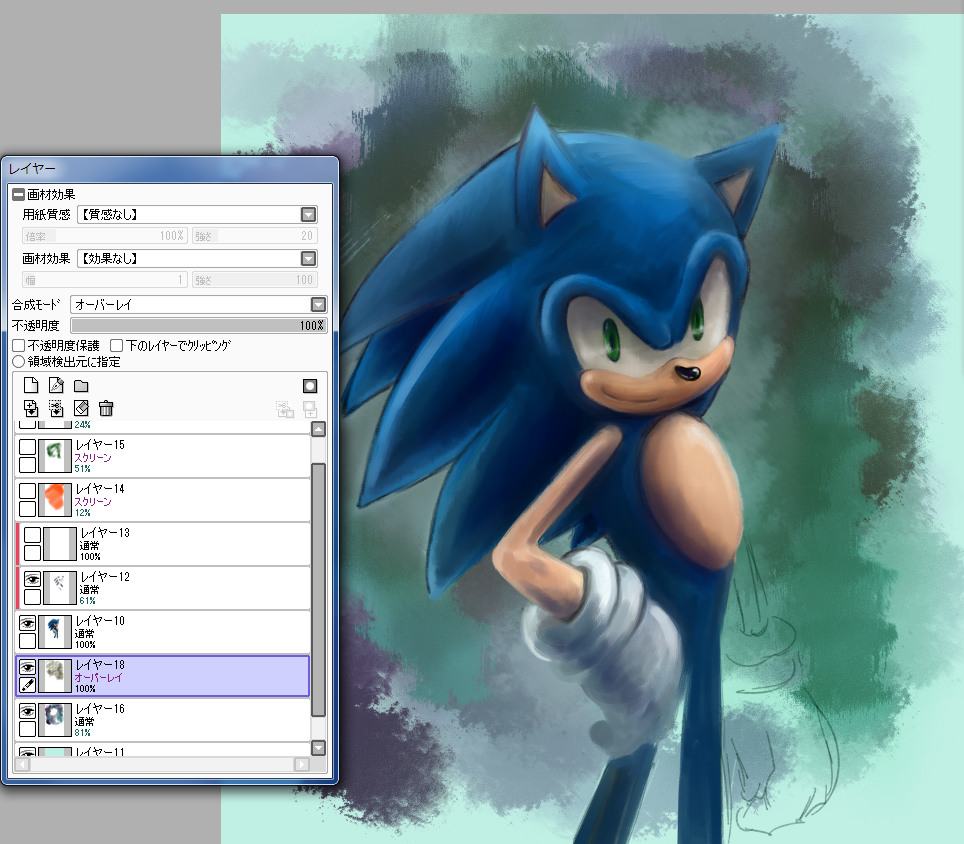
Task: Click the レイヤー18 layer name
Action: click(100, 665)
